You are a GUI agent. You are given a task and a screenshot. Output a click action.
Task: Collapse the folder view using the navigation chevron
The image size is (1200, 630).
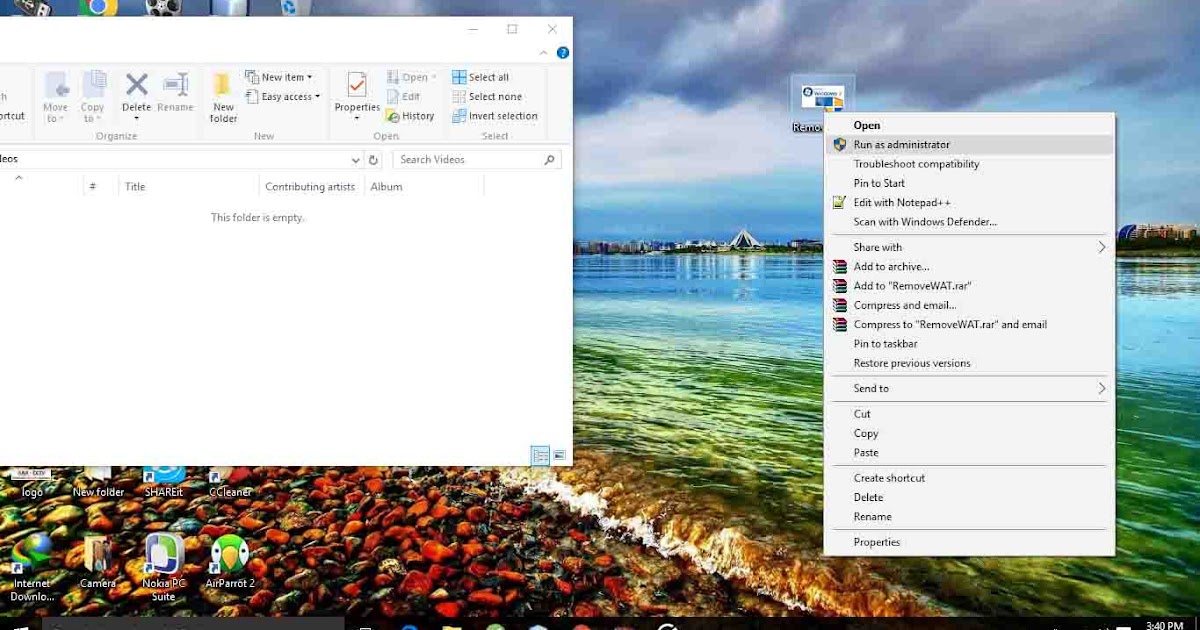[x=18, y=180]
